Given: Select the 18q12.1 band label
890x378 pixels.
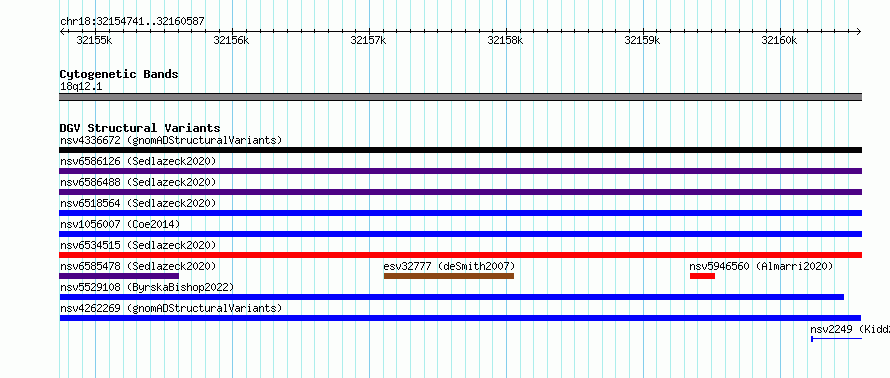Looking at the screenshot, I should tap(81, 87).
